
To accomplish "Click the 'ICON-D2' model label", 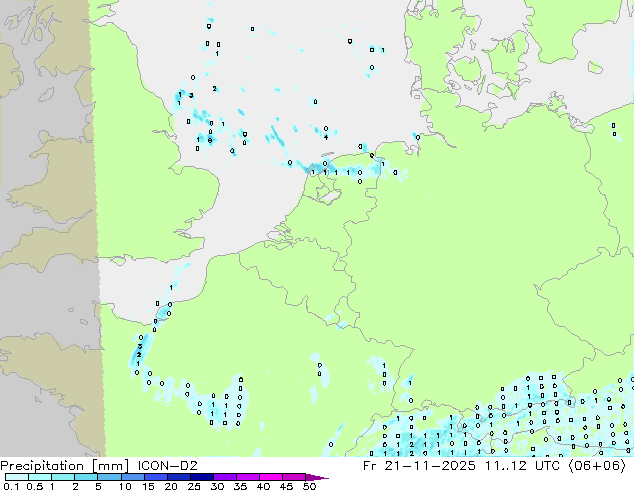I will (167, 466).
